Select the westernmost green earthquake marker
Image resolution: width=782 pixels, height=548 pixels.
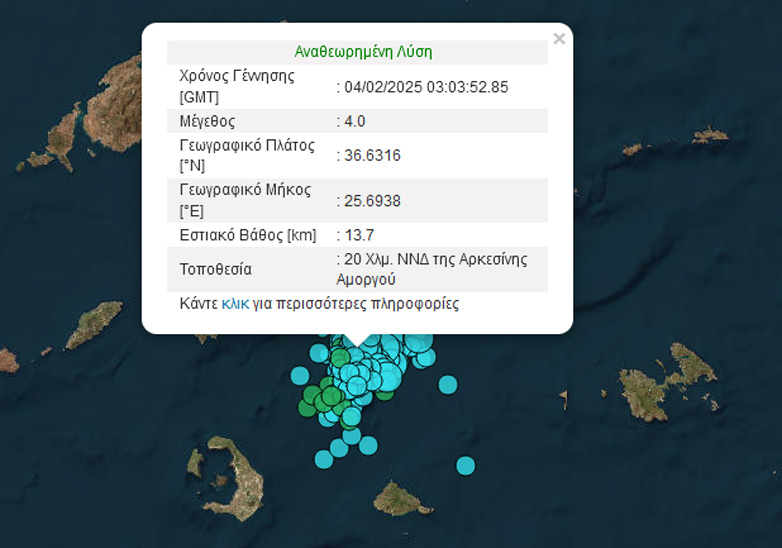click(x=307, y=407)
